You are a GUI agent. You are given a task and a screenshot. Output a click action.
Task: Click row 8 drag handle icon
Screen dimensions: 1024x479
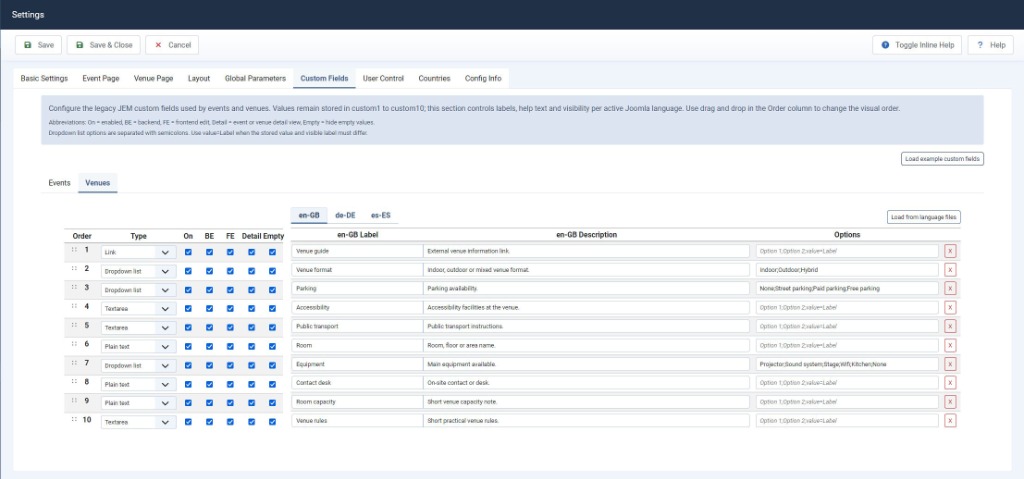(74, 382)
